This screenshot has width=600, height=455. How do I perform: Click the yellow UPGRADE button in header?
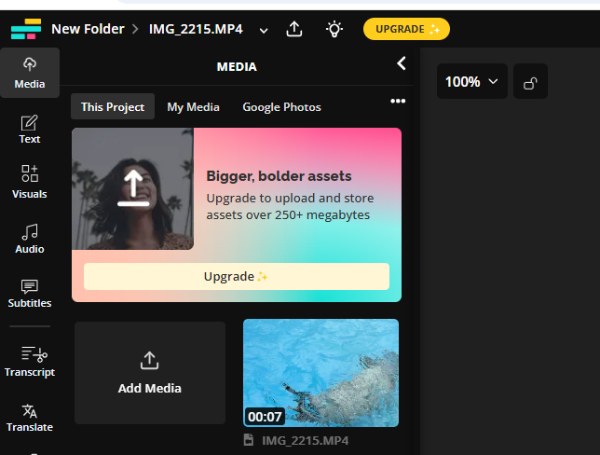click(406, 29)
